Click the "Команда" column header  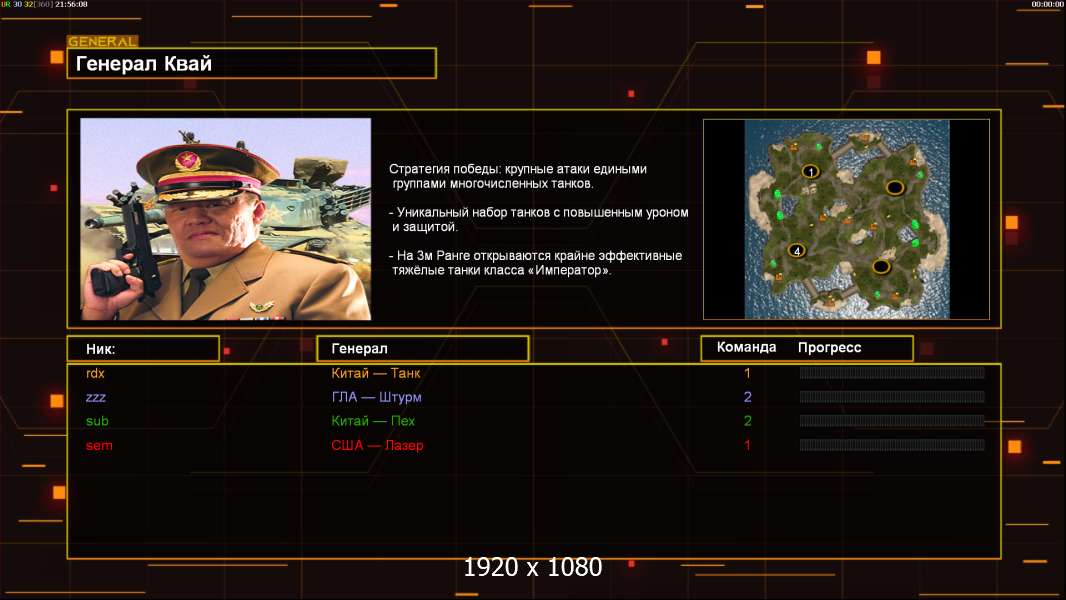coord(746,347)
